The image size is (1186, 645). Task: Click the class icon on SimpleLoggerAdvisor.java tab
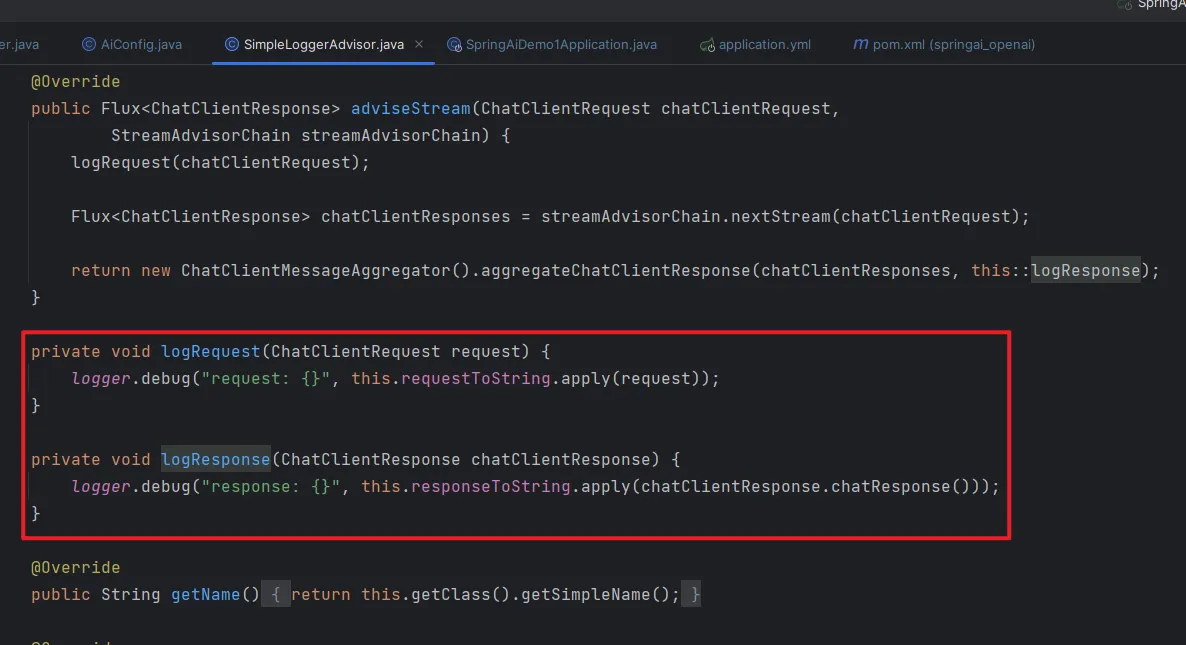231,45
